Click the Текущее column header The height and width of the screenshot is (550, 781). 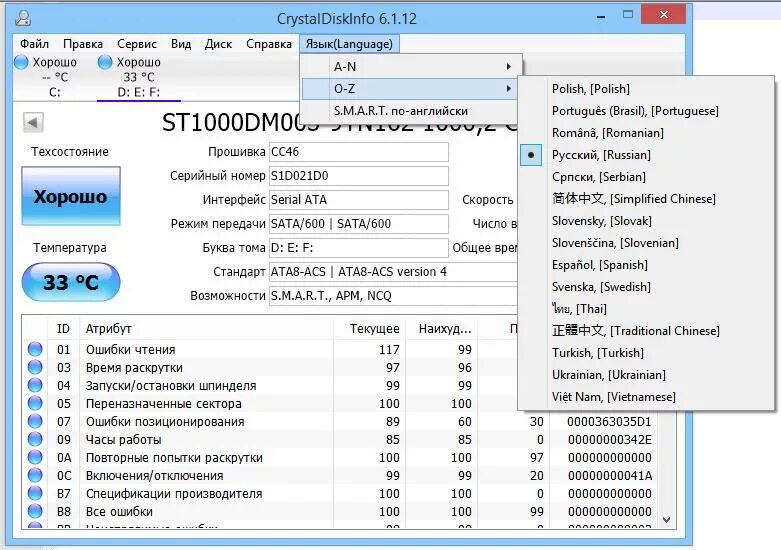tap(370, 329)
